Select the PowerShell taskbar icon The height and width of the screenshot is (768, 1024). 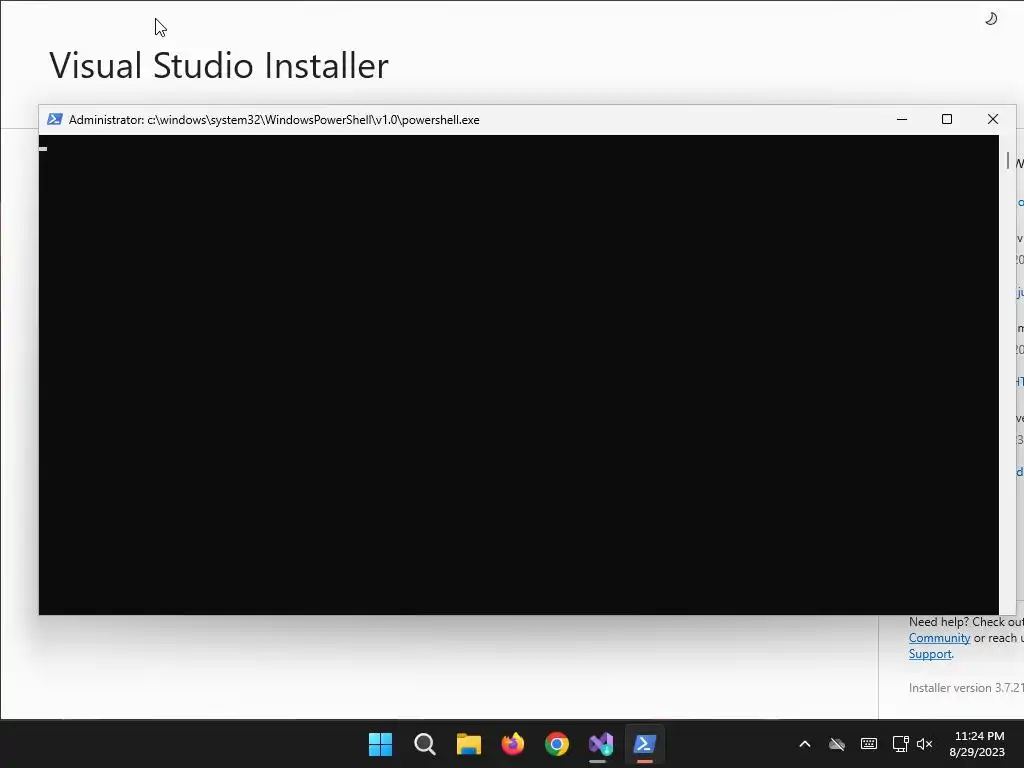point(645,744)
